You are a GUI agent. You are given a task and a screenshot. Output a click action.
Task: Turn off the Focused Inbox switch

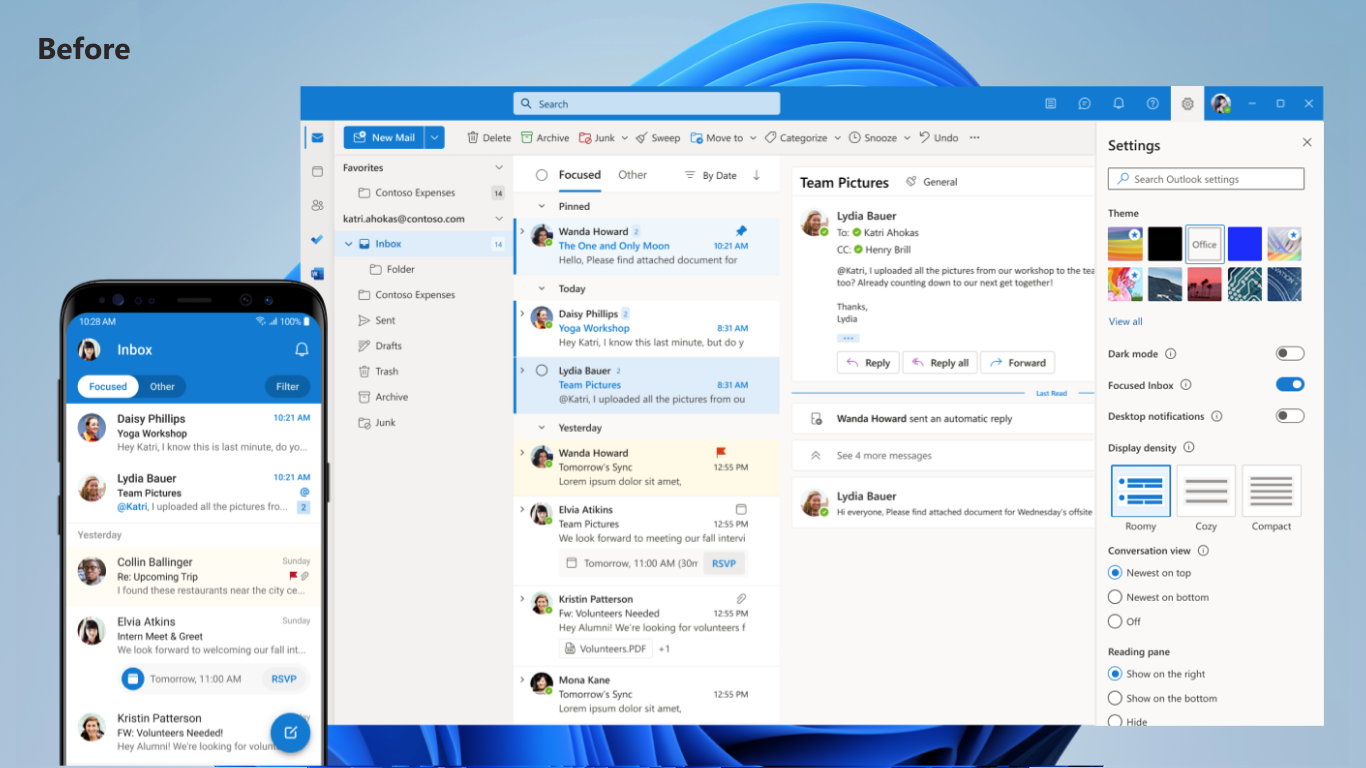tap(1290, 385)
